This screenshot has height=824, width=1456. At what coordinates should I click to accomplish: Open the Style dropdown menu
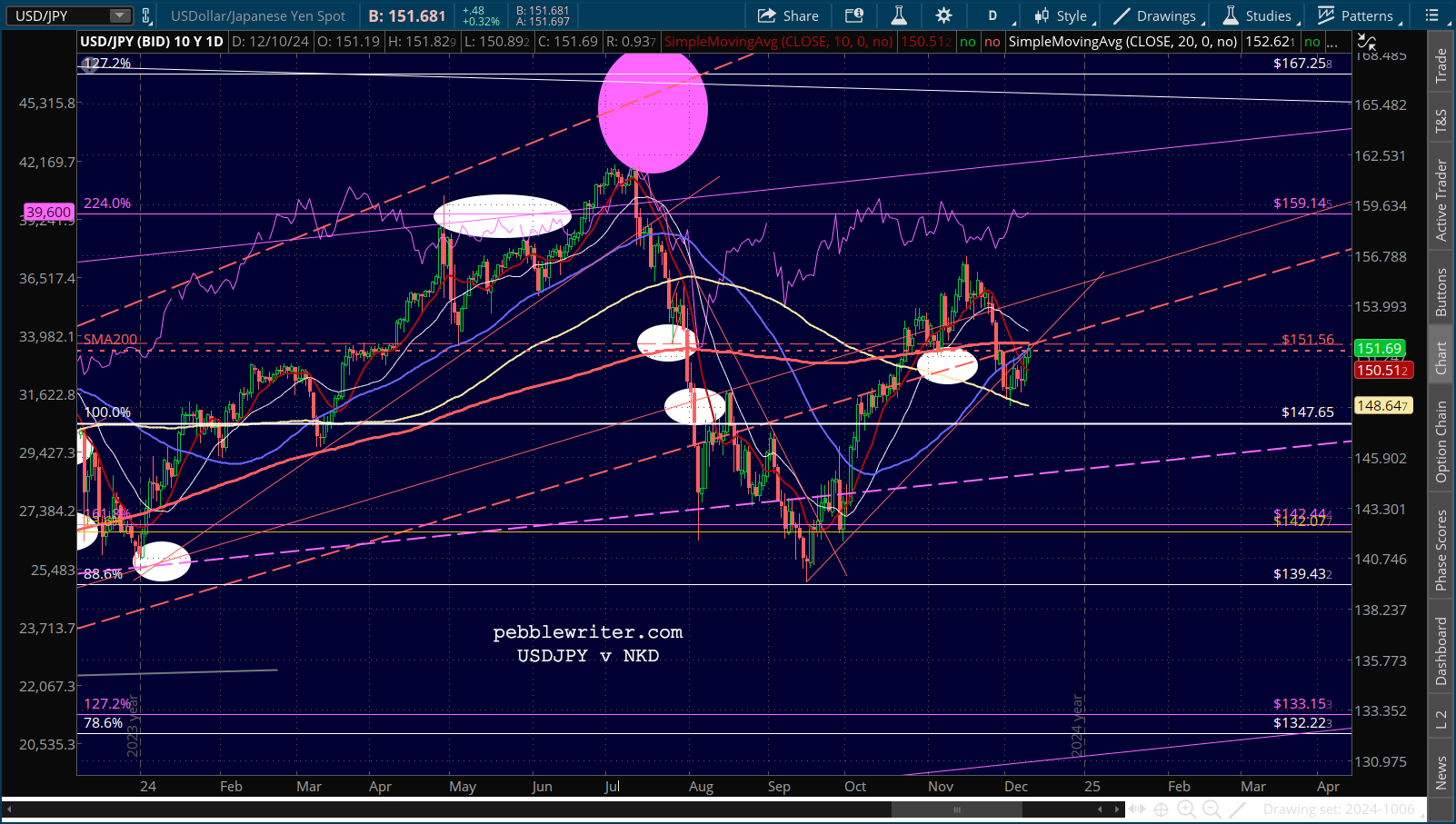[1064, 15]
